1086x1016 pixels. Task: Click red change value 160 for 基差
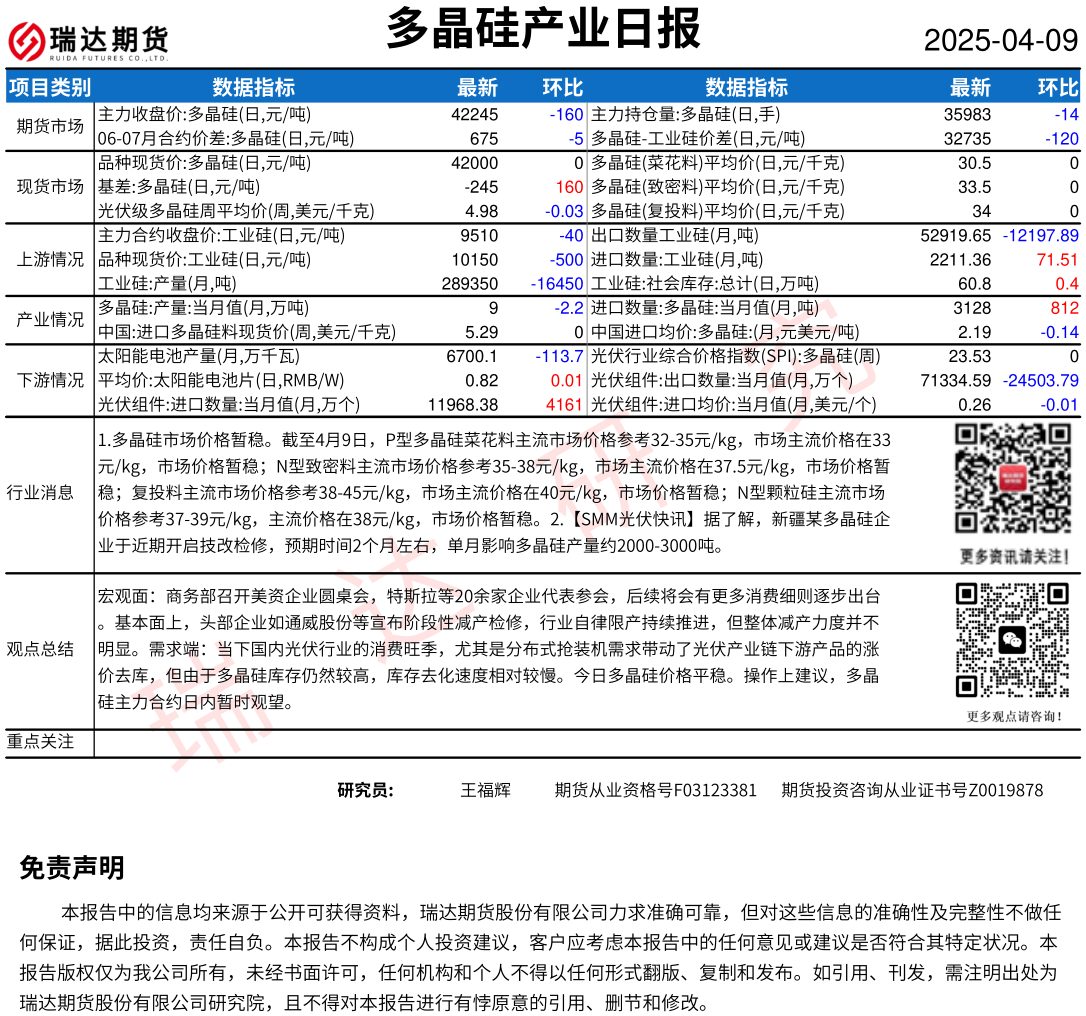point(569,187)
